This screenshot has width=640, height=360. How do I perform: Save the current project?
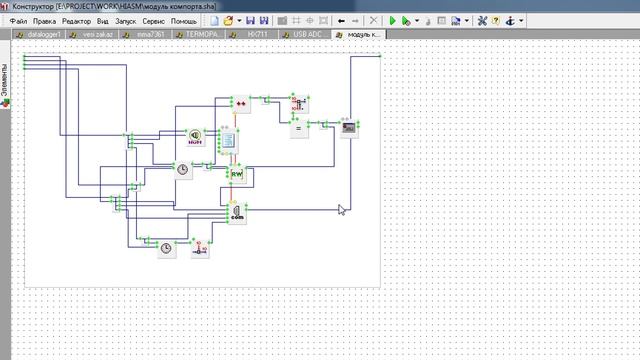(251, 21)
